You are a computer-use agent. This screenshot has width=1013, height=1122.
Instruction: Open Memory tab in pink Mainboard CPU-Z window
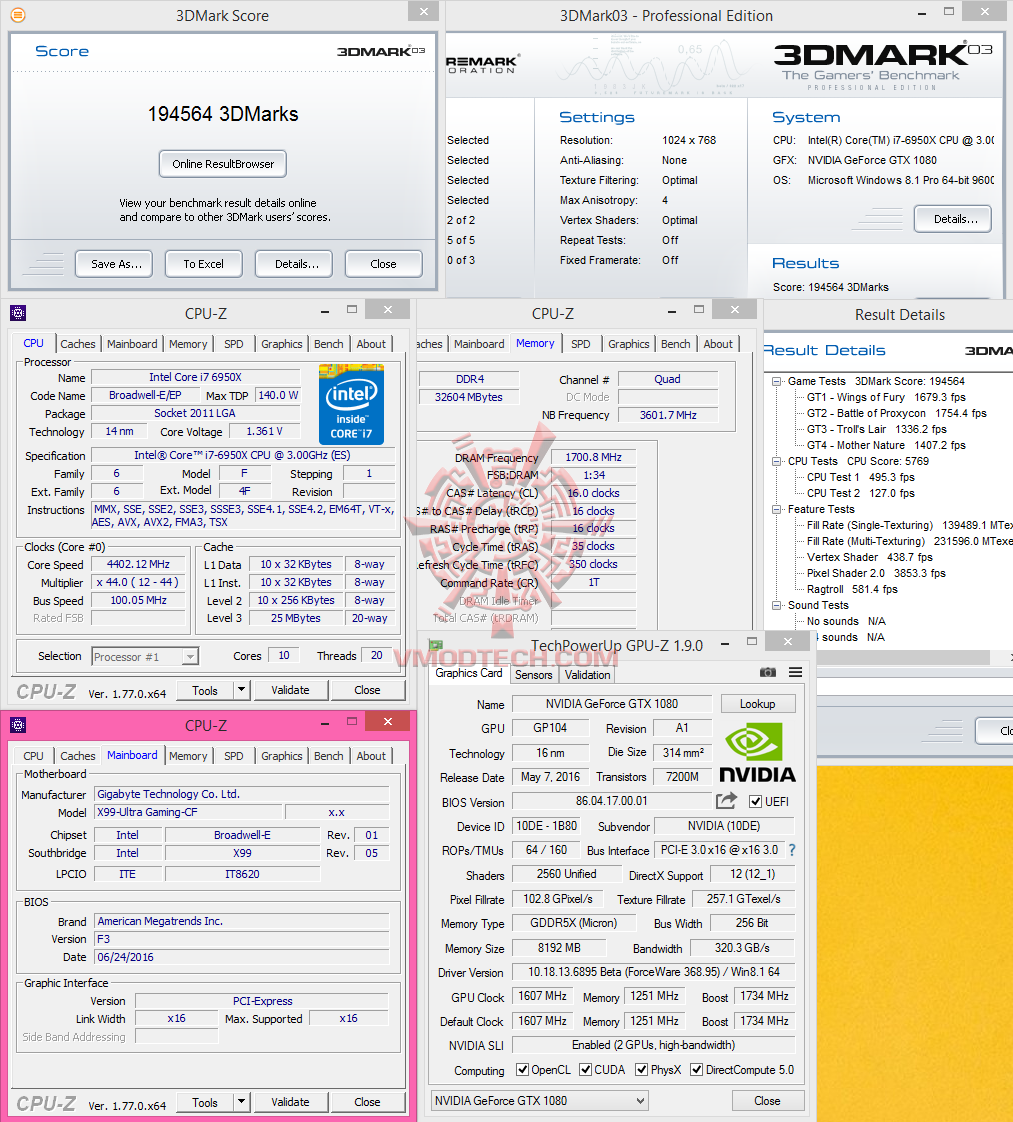tap(188, 756)
